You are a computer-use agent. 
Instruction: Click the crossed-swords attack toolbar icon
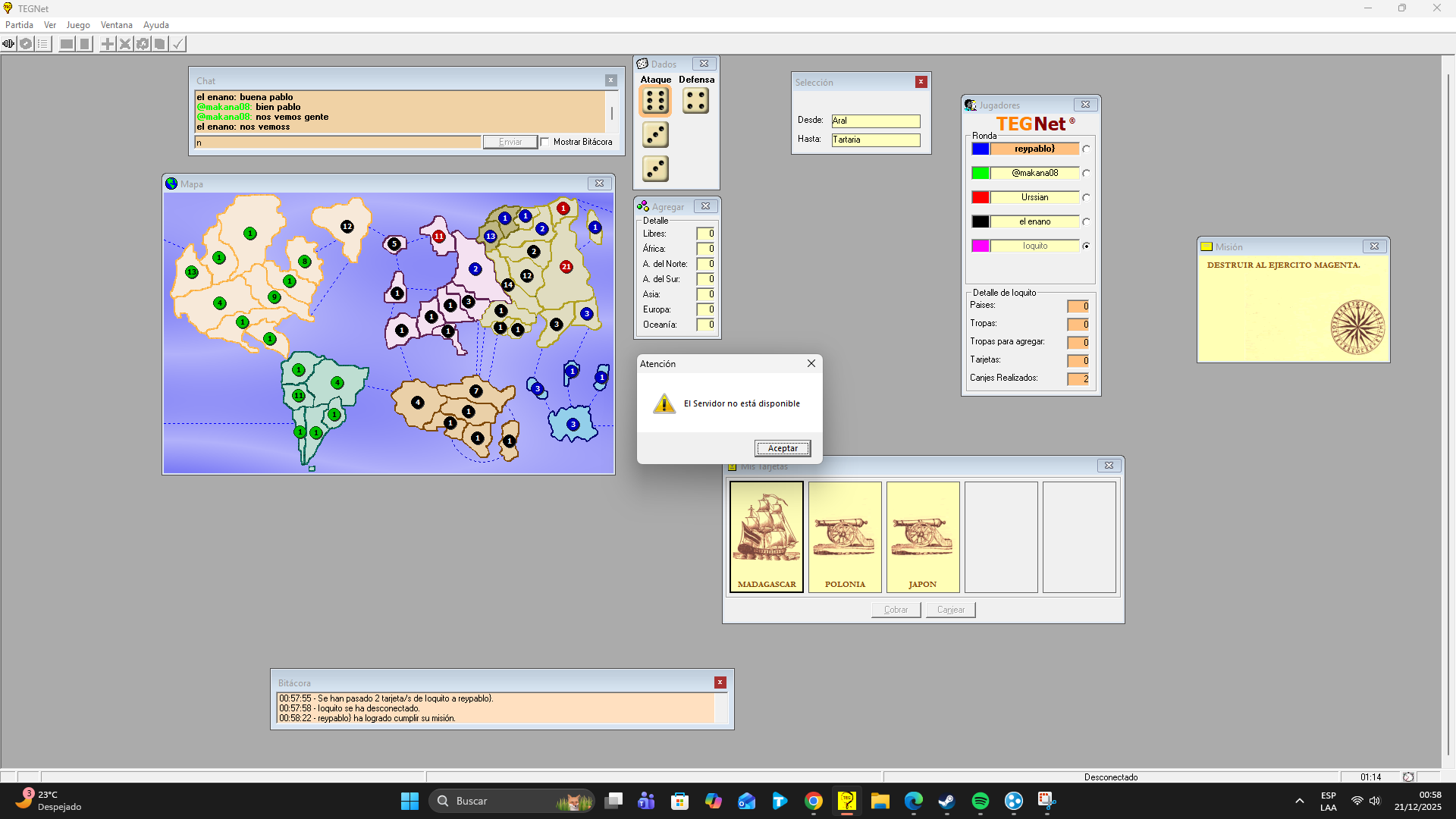click(x=125, y=44)
